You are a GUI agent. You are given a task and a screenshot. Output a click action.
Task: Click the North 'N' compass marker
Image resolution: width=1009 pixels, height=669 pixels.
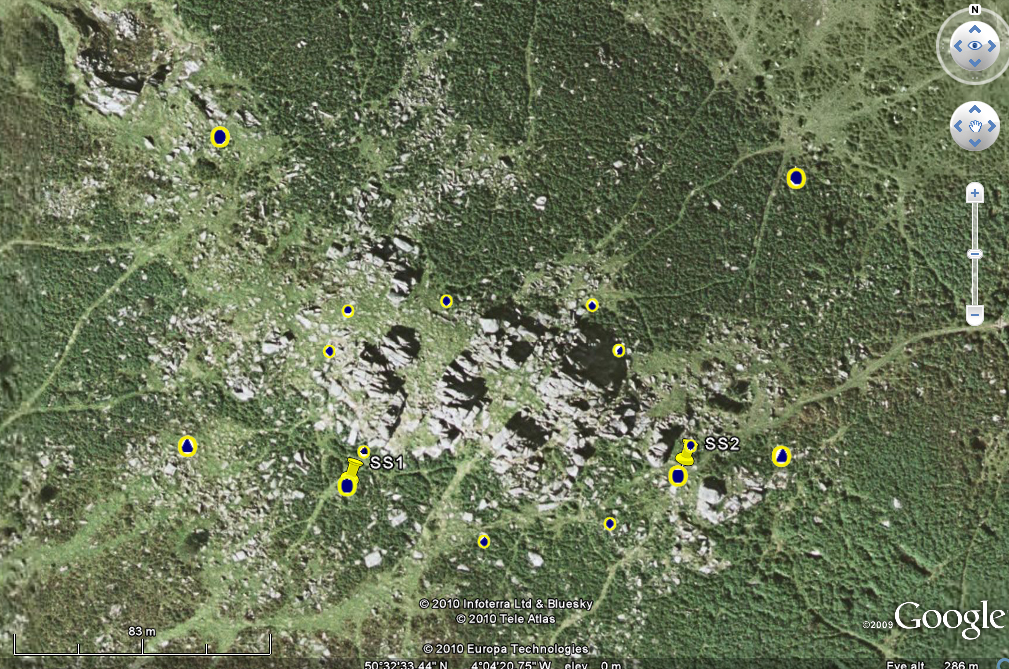click(x=974, y=9)
